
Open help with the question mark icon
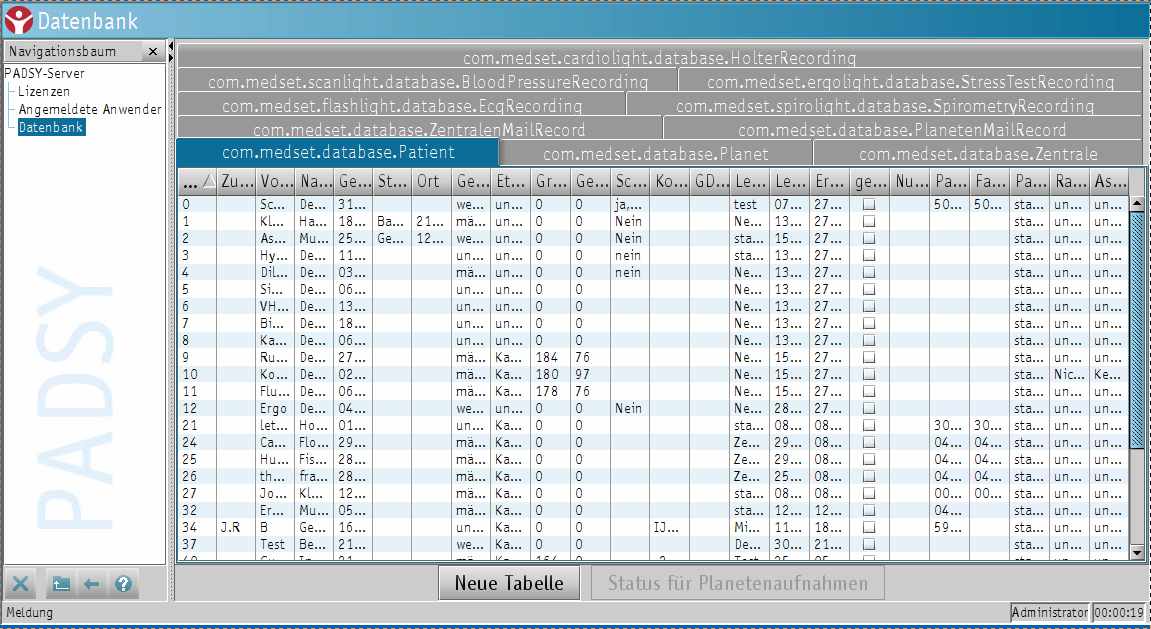point(123,584)
